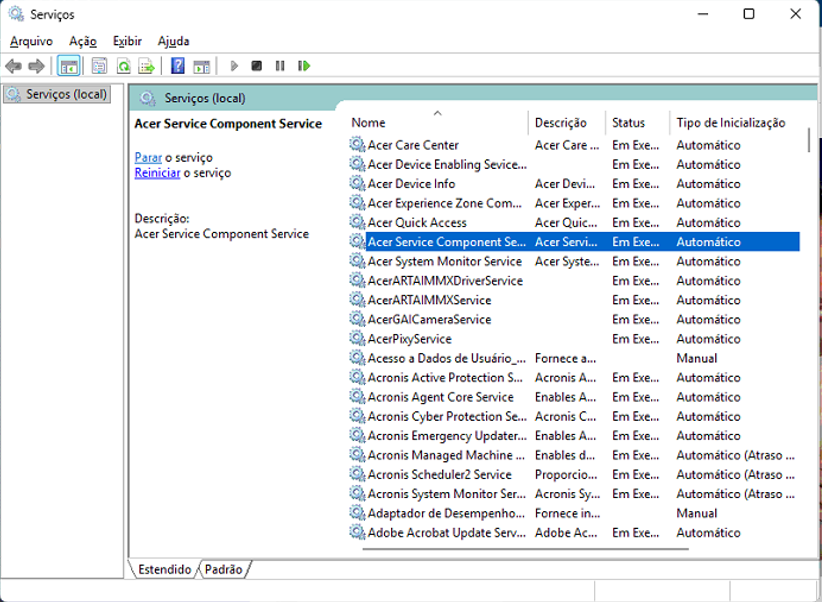
Task: Click the Forward arrow toolbar icon
Action: [x=36, y=66]
